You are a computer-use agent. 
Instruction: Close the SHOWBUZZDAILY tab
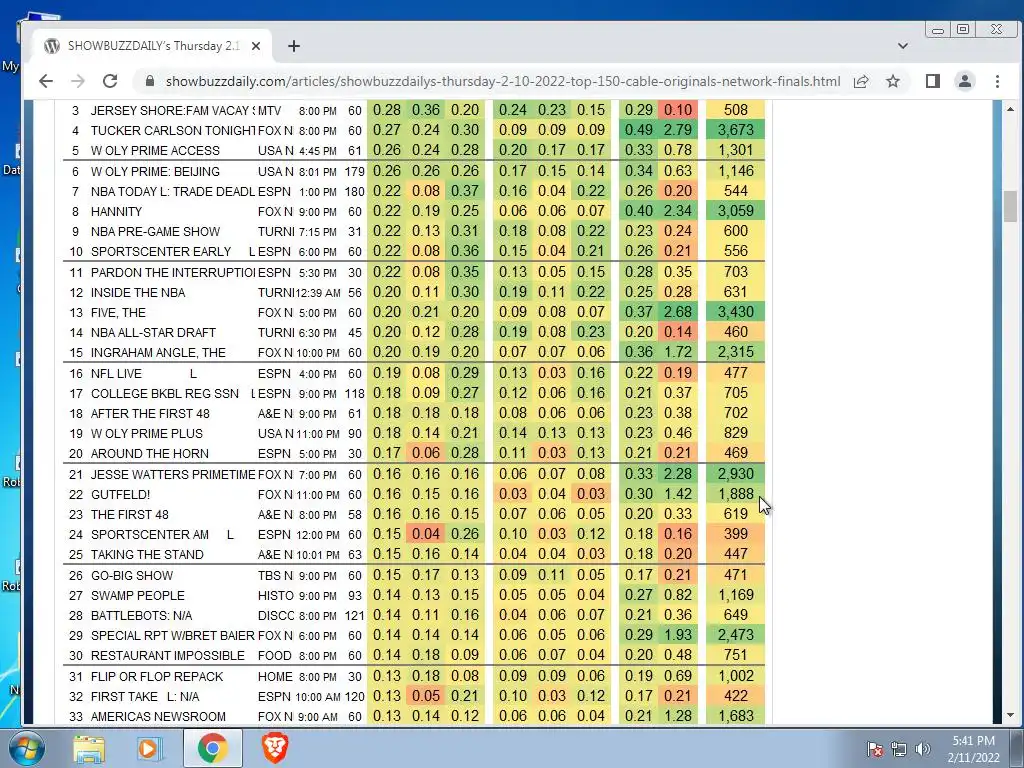(x=256, y=46)
